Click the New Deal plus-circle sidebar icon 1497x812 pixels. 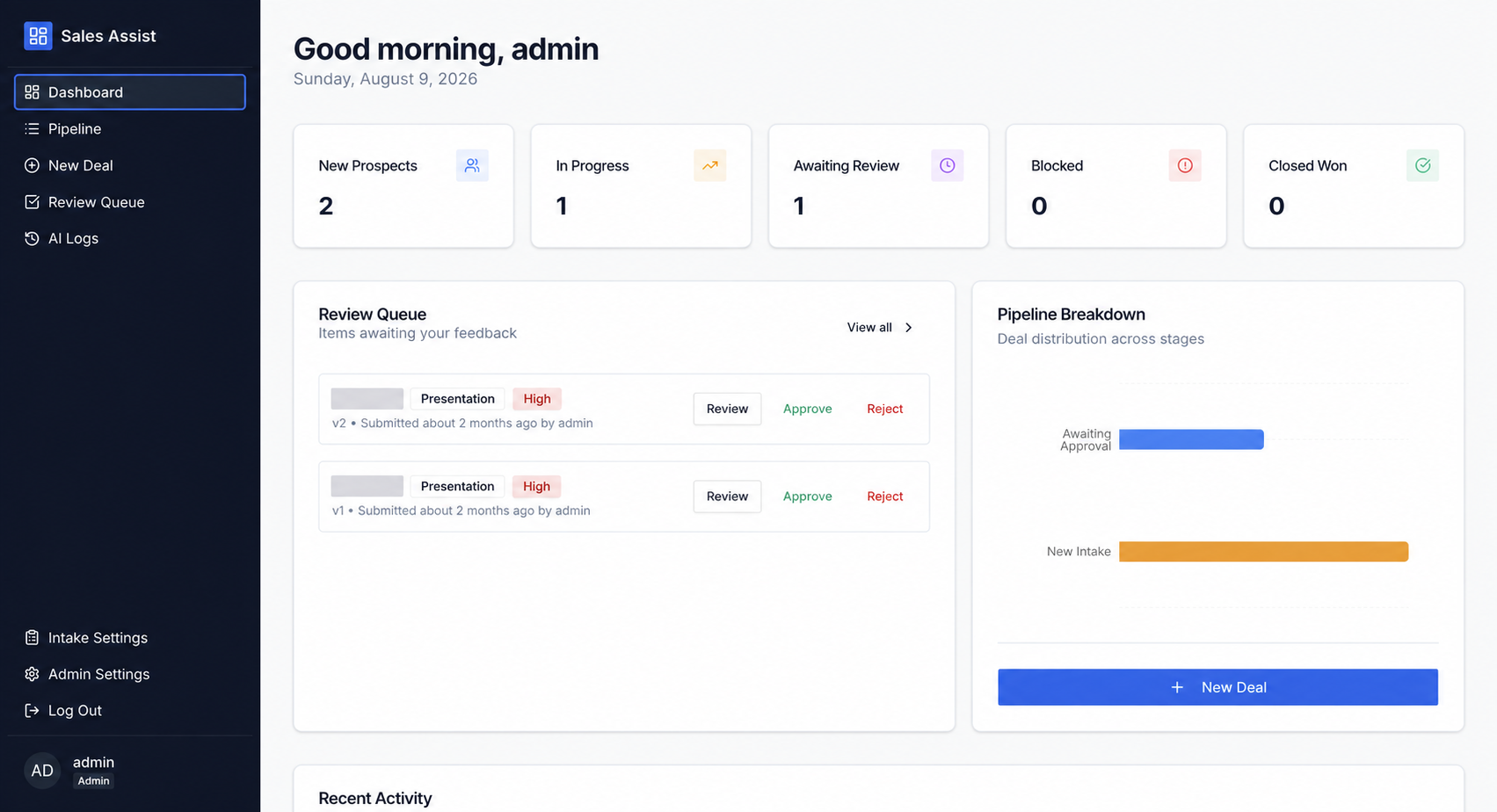coord(32,165)
